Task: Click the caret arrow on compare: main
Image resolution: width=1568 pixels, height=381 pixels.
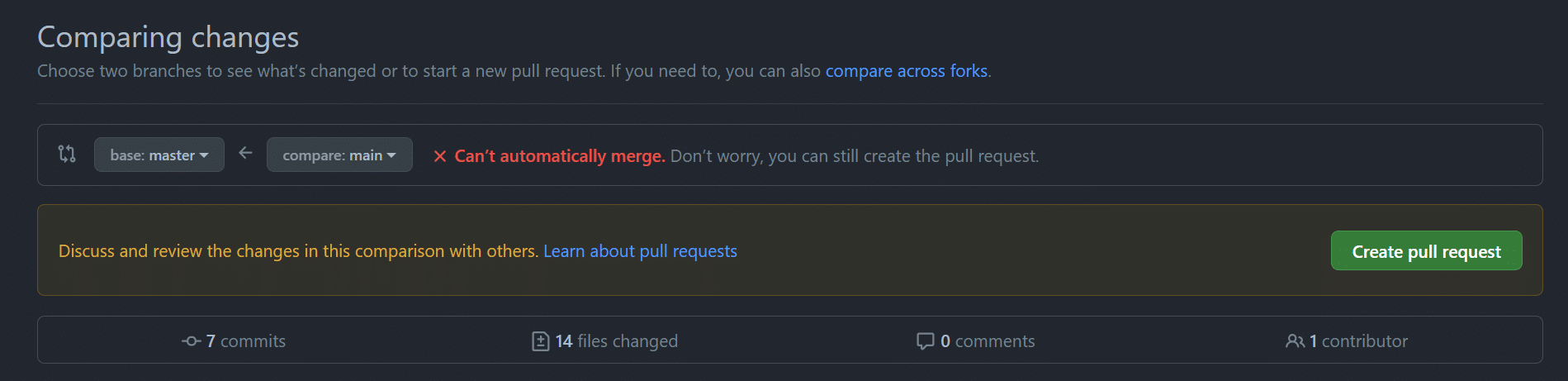Action: [x=391, y=155]
